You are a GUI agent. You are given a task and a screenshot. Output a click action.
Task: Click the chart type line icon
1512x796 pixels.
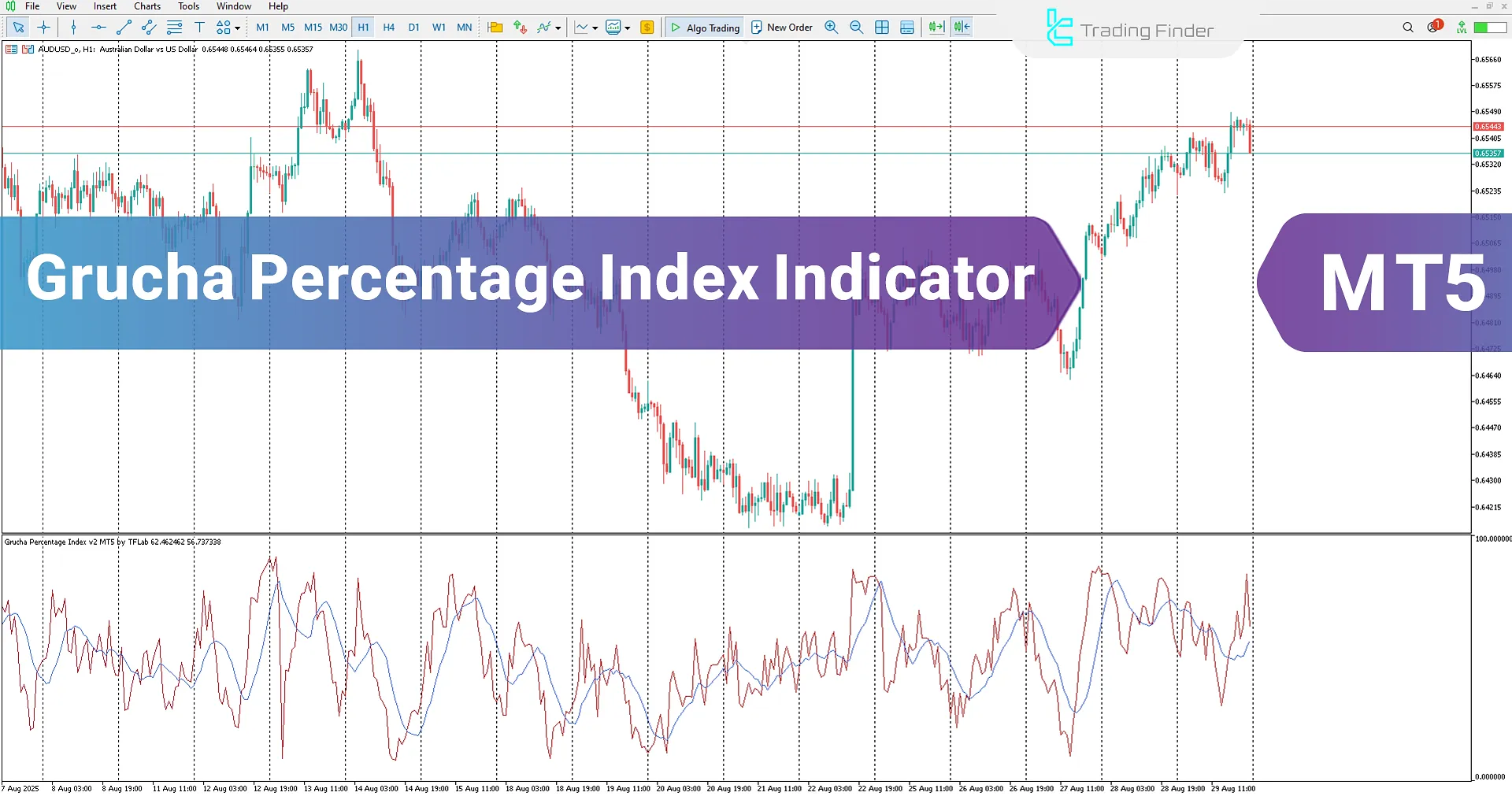click(581, 28)
